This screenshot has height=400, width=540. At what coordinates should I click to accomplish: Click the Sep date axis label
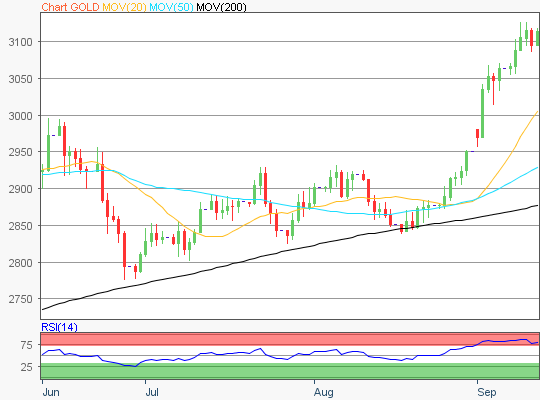coord(487,392)
